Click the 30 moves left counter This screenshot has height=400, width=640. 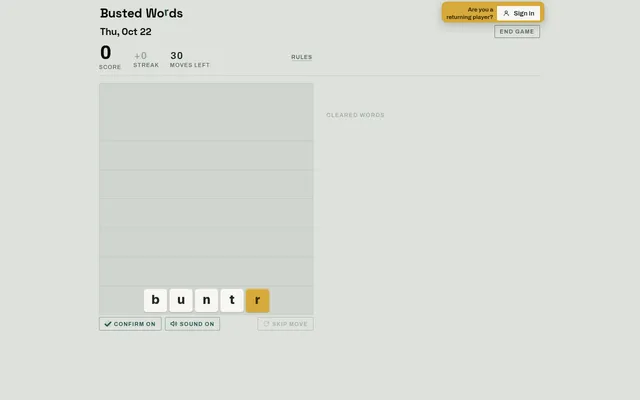[x=177, y=56]
